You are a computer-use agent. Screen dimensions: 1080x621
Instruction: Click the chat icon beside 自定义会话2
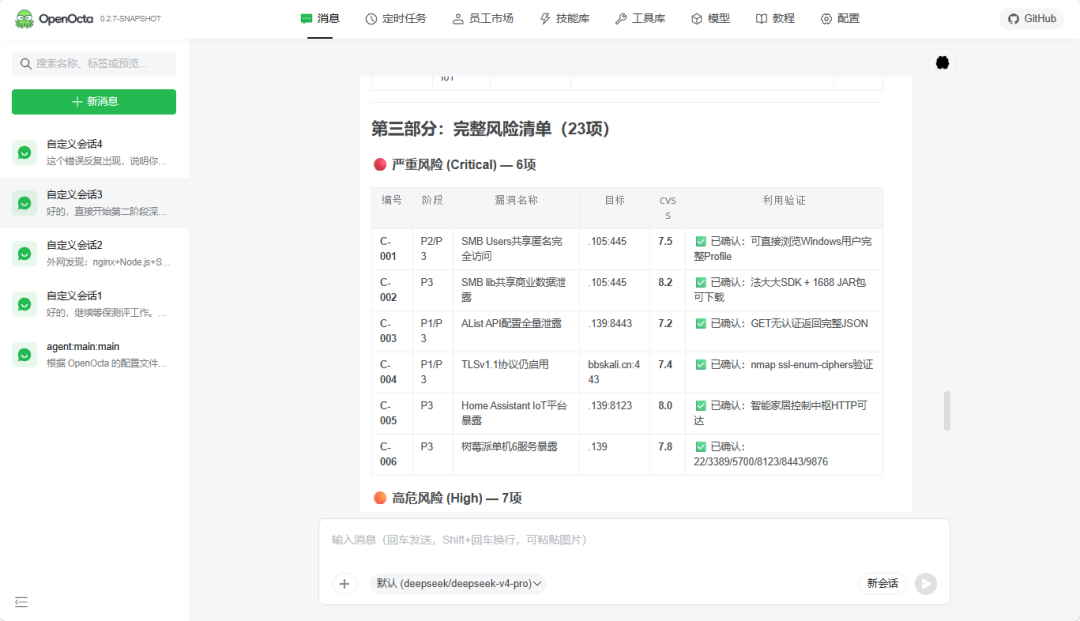coord(24,253)
